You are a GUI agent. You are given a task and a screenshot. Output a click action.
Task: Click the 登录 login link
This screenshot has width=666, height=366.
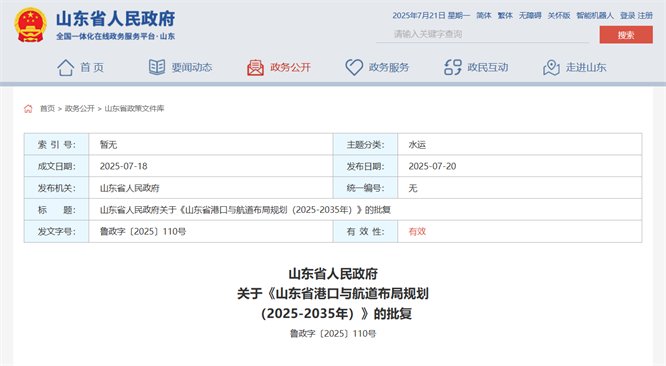pyautogui.click(x=627, y=16)
